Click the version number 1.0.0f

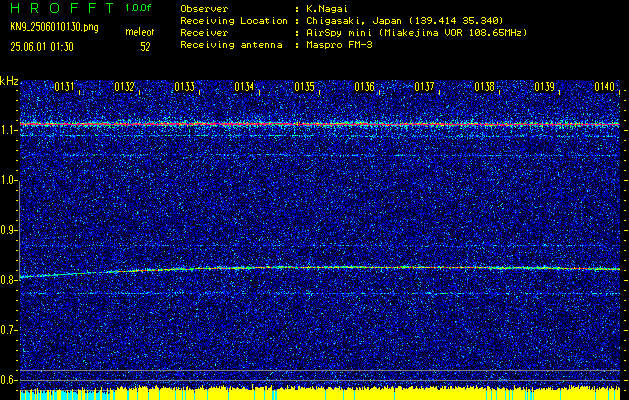[138, 8]
